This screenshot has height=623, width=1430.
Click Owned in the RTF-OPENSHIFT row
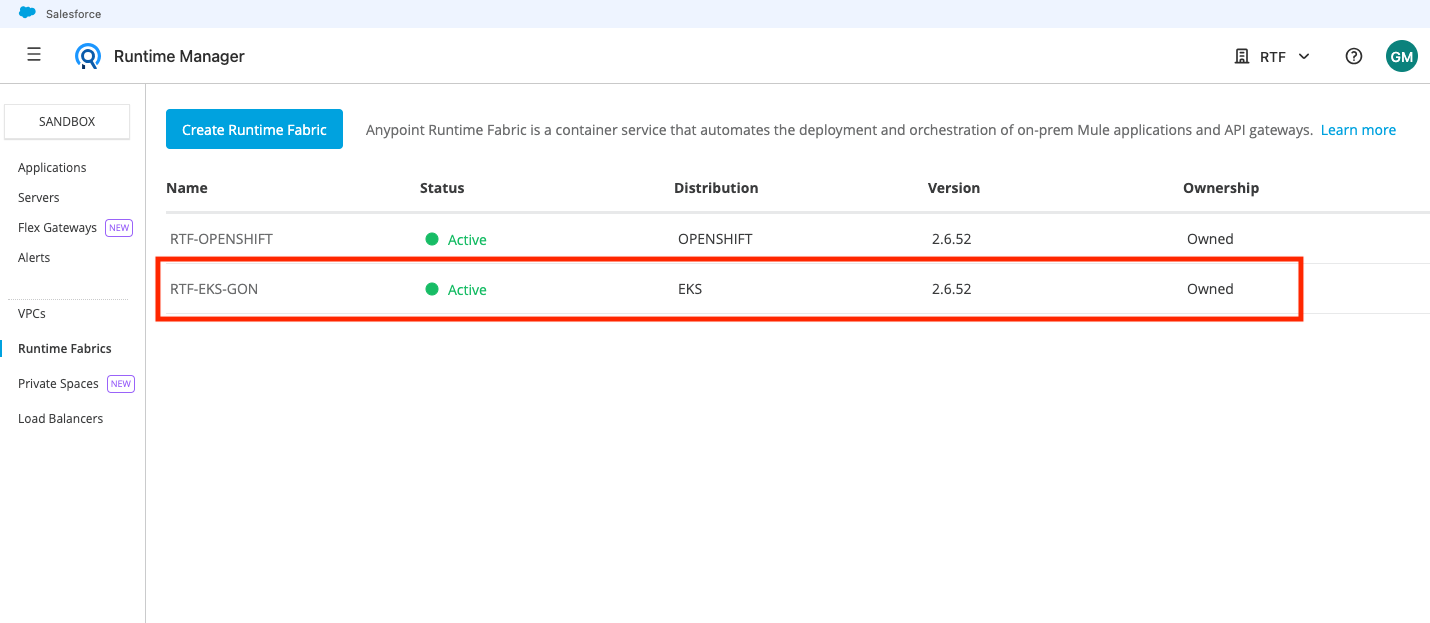pos(1210,239)
